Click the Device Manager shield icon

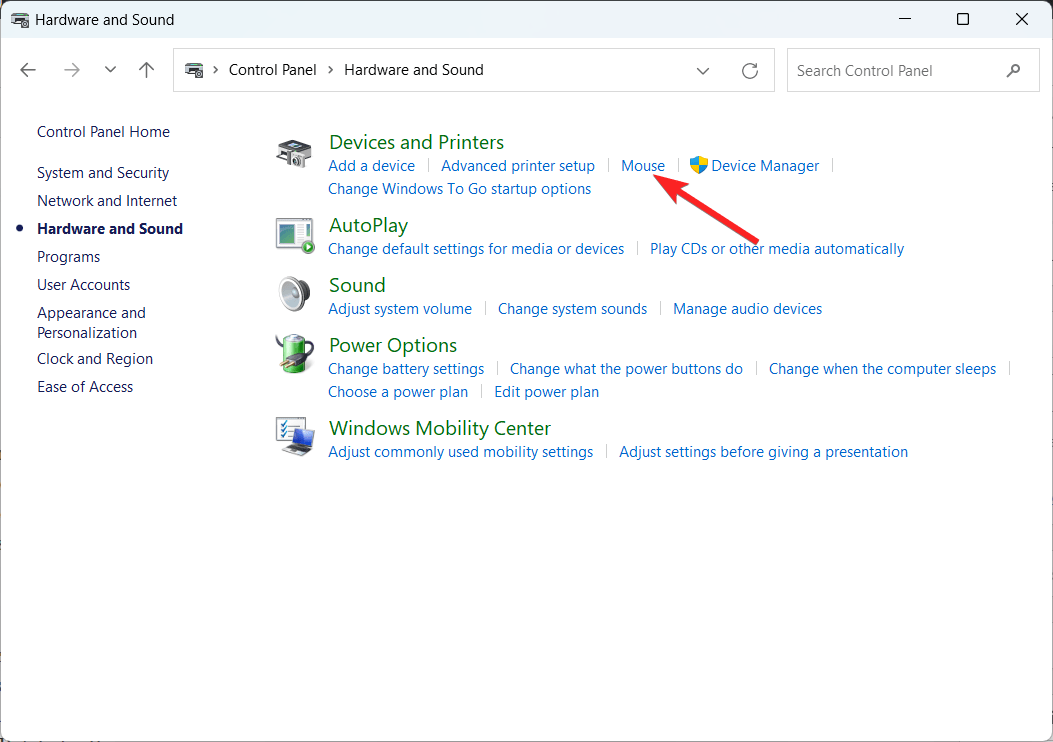tap(698, 165)
